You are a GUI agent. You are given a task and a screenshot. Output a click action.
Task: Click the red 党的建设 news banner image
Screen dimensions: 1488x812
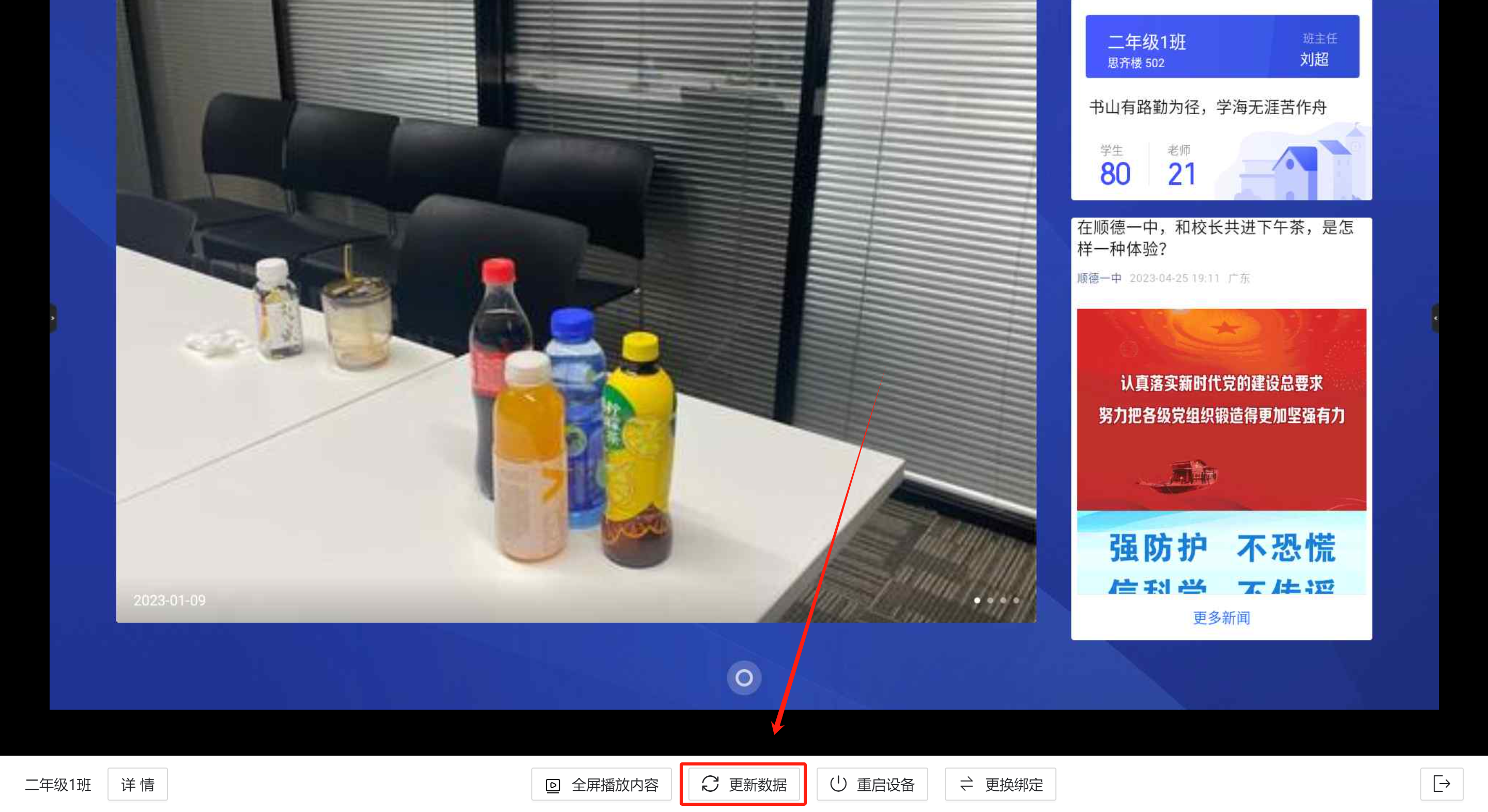pyautogui.click(x=1222, y=409)
